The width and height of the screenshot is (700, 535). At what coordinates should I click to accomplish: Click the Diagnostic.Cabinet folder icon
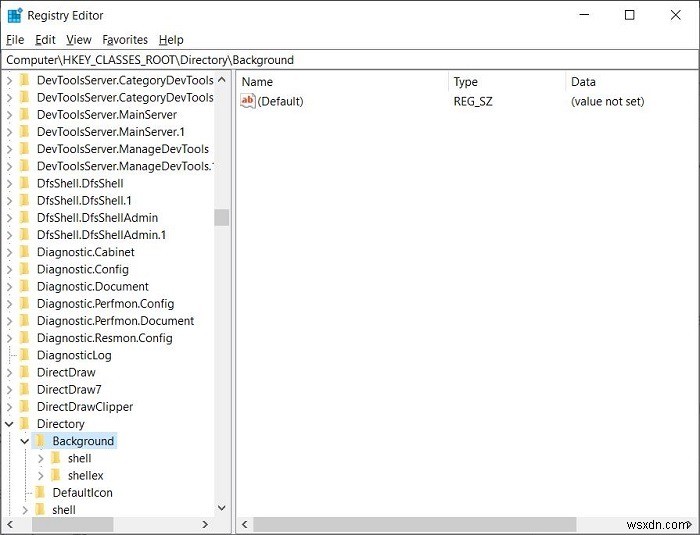coord(25,252)
